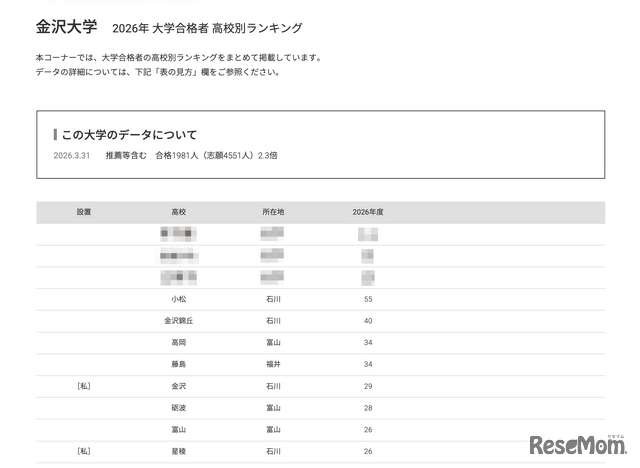
Task: Click the date 2026.3.31
Action: (71, 155)
